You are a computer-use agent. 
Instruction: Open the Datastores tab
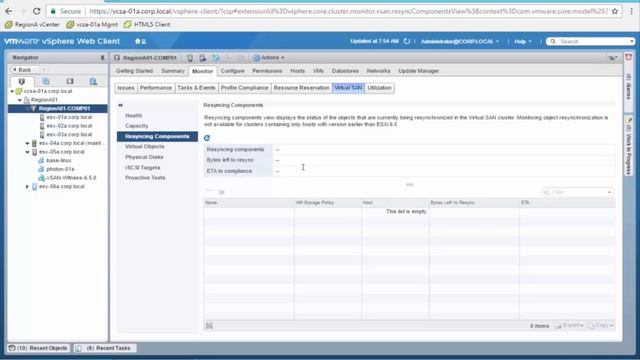pyautogui.click(x=345, y=71)
